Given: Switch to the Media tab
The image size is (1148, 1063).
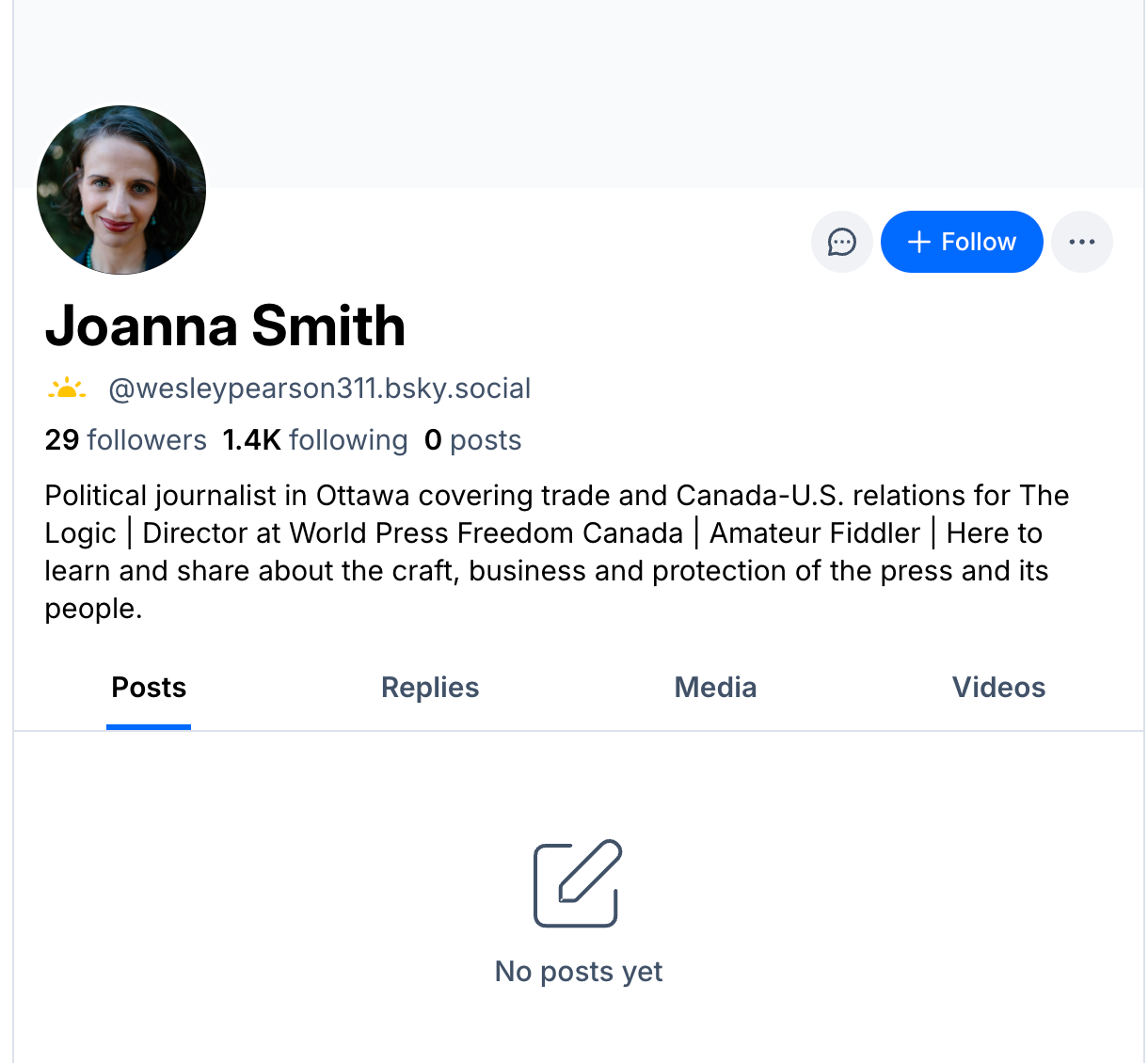Looking at the screenshot, I should [715, 688].
